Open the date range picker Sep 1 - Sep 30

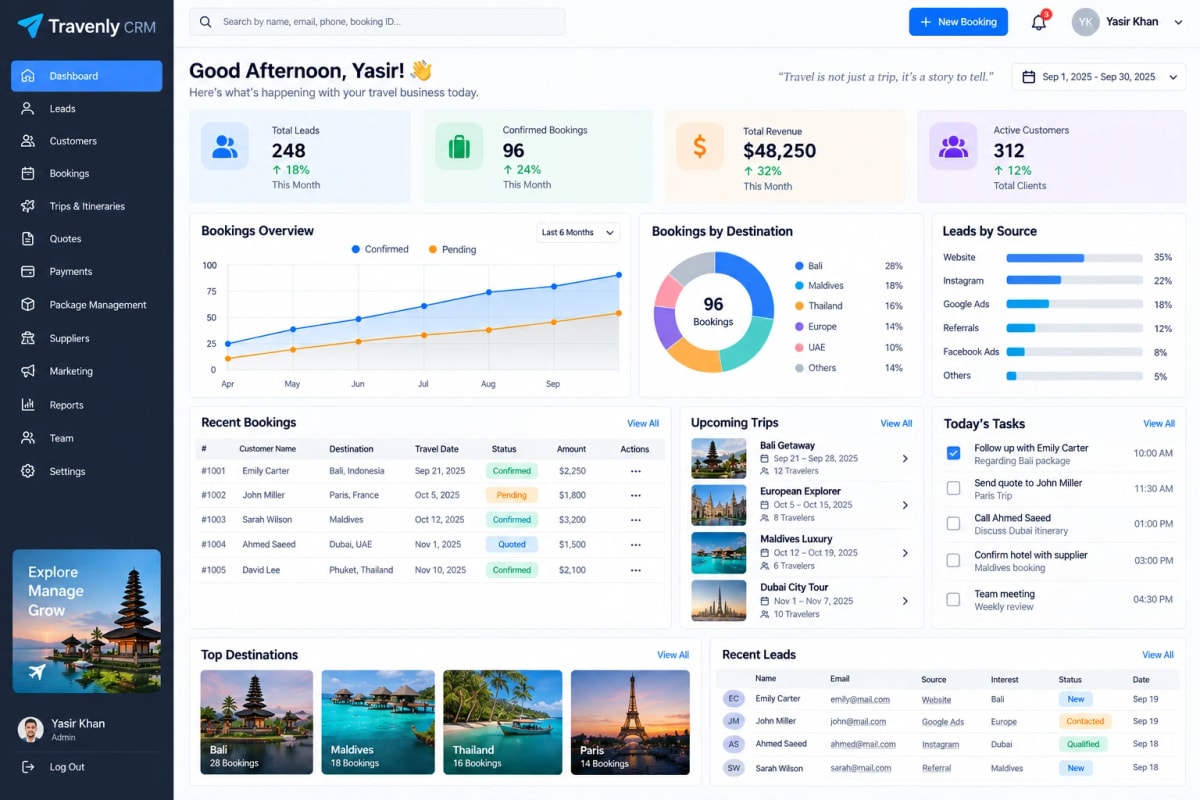pyautogui.click(x=1098, y=77)
